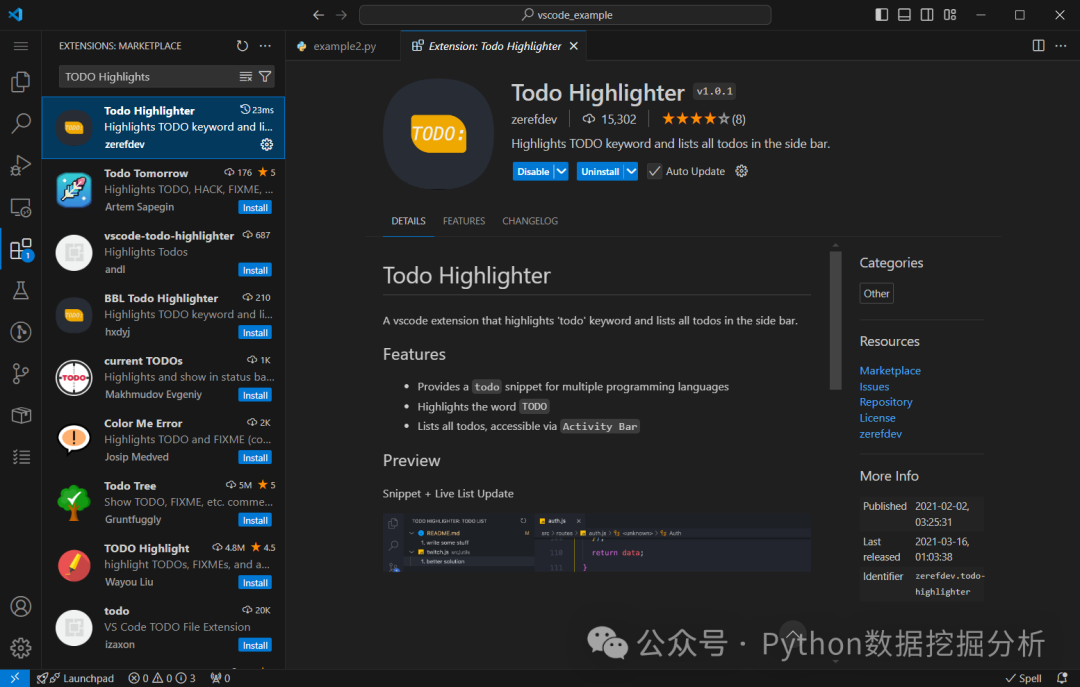Toggle the bottom panel layout icon
This screenshot has height=687, width=1080.
[x=904, y=14]
